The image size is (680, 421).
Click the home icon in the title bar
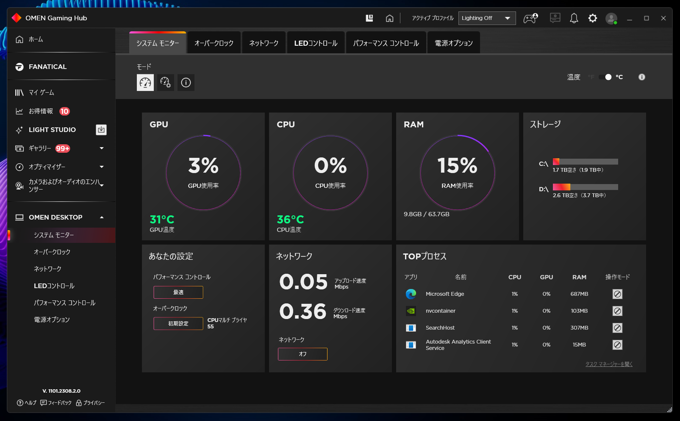point(389,18)
